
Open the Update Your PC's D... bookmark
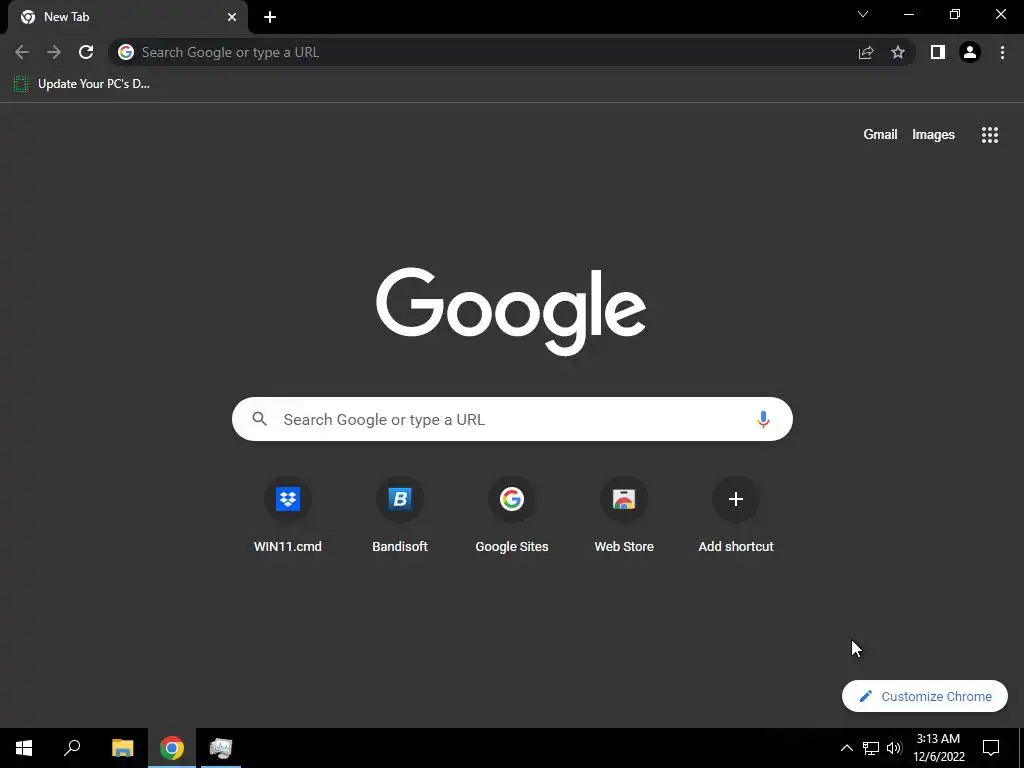coord(82,84)
